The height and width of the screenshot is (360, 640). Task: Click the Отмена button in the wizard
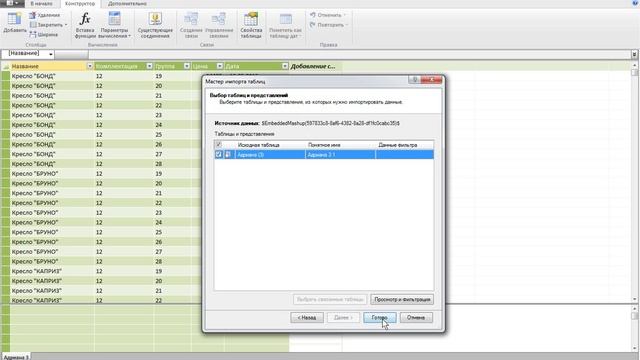pos(416,317)
